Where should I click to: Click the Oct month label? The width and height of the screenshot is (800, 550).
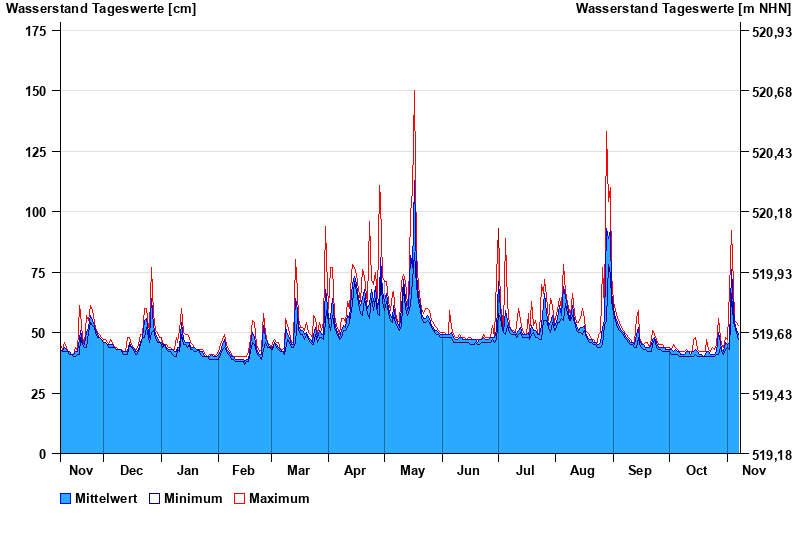[x=696, y=470]
